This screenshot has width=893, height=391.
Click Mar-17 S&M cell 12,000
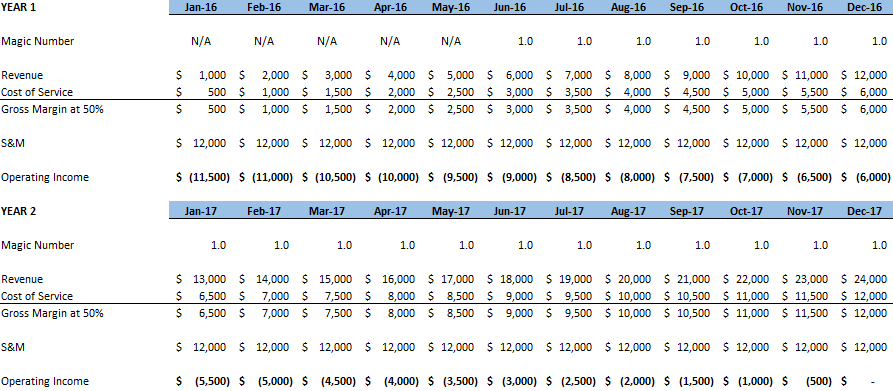click(335, 348)
